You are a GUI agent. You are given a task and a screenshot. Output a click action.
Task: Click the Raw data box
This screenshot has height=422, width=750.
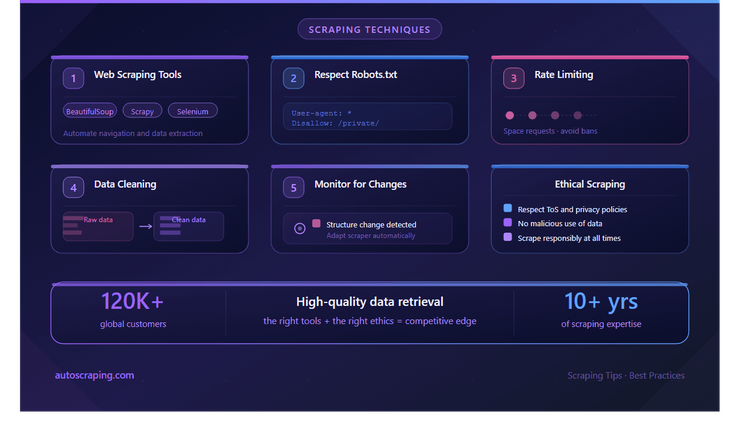98,226
